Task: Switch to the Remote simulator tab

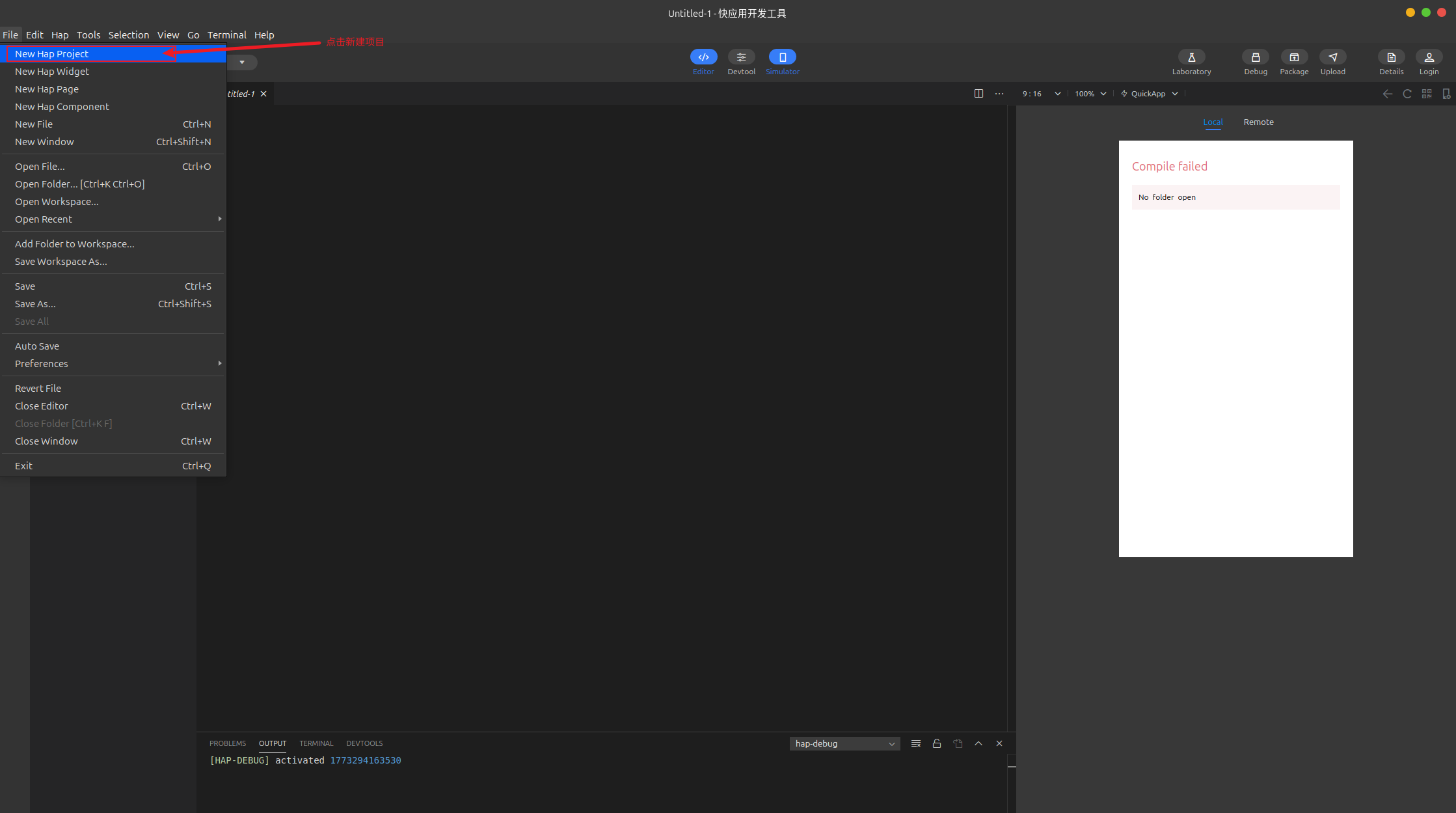Action: (1258, 122)
